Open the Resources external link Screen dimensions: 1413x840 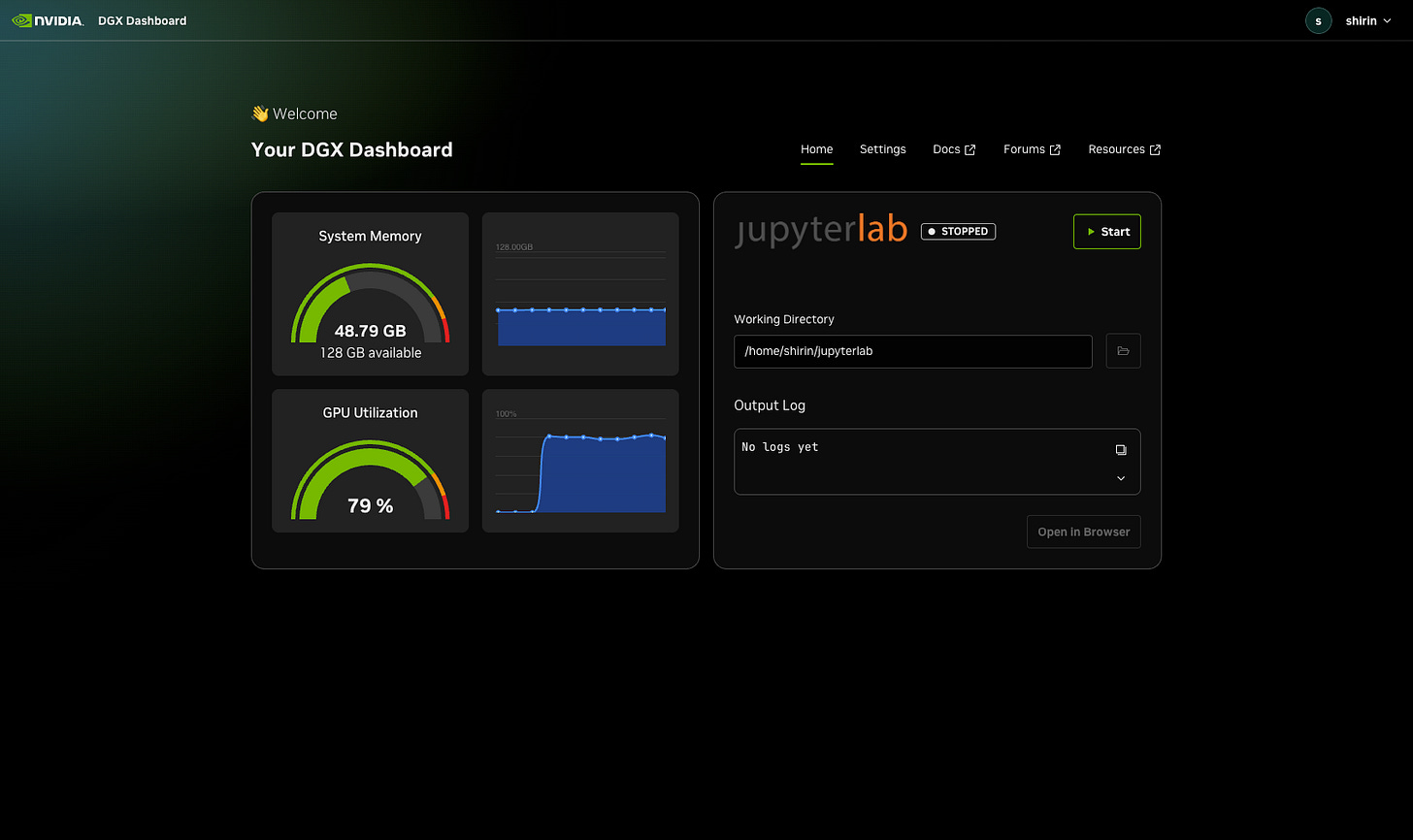click(1124, 149)
